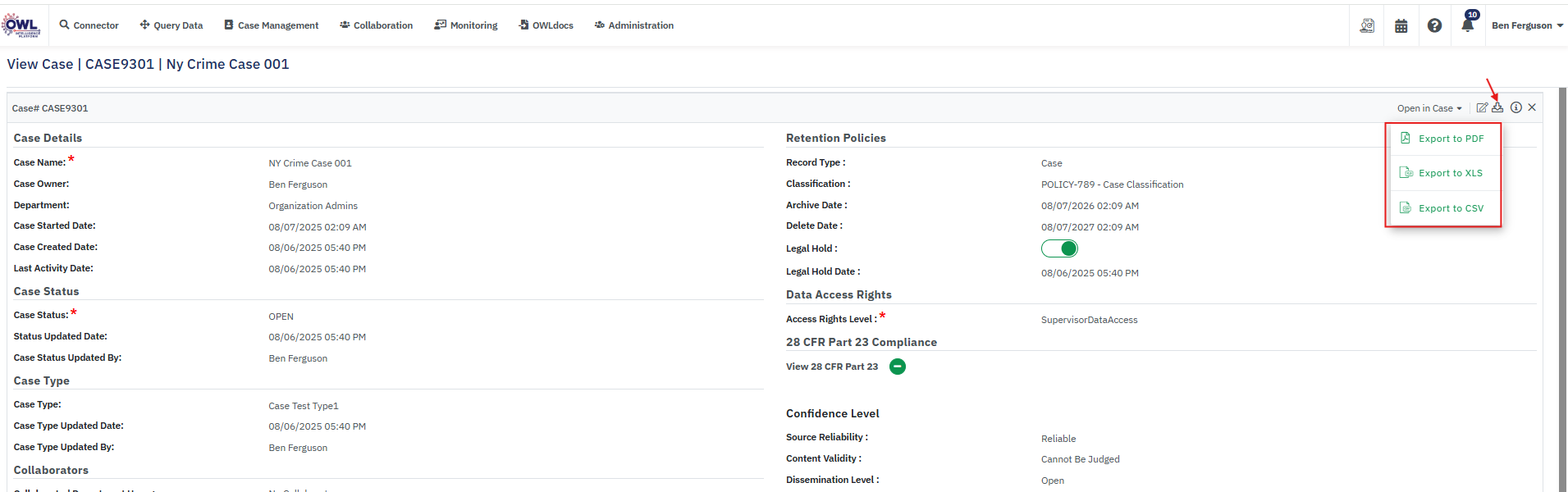Open the Query Data menu
1568x492 pixels.
pyautogui.click(x=171, y=25)
